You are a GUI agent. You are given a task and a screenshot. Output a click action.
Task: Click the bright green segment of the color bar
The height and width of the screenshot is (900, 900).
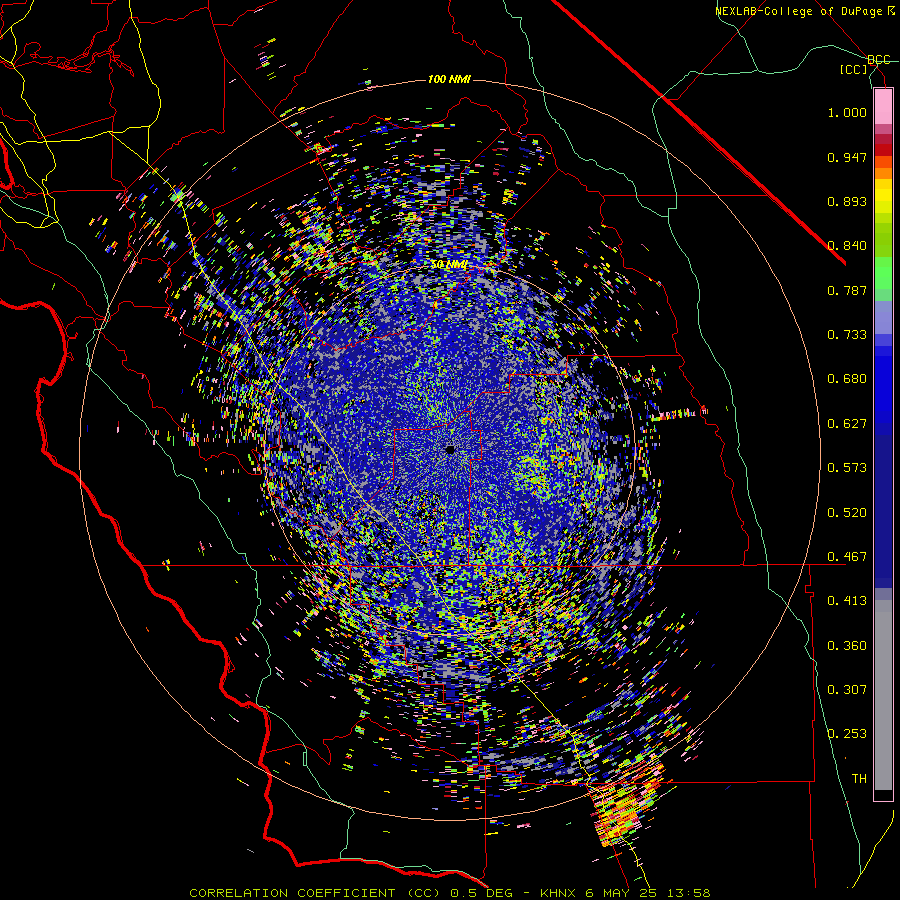(x=883, y=273)
